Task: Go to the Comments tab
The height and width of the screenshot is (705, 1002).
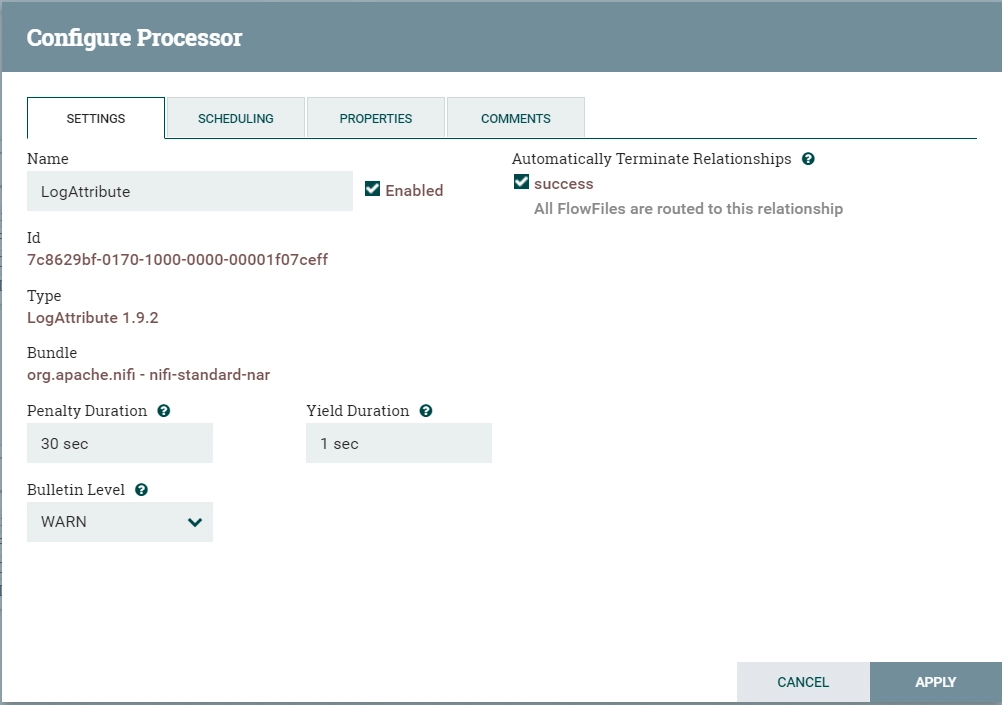Action: 516,118
